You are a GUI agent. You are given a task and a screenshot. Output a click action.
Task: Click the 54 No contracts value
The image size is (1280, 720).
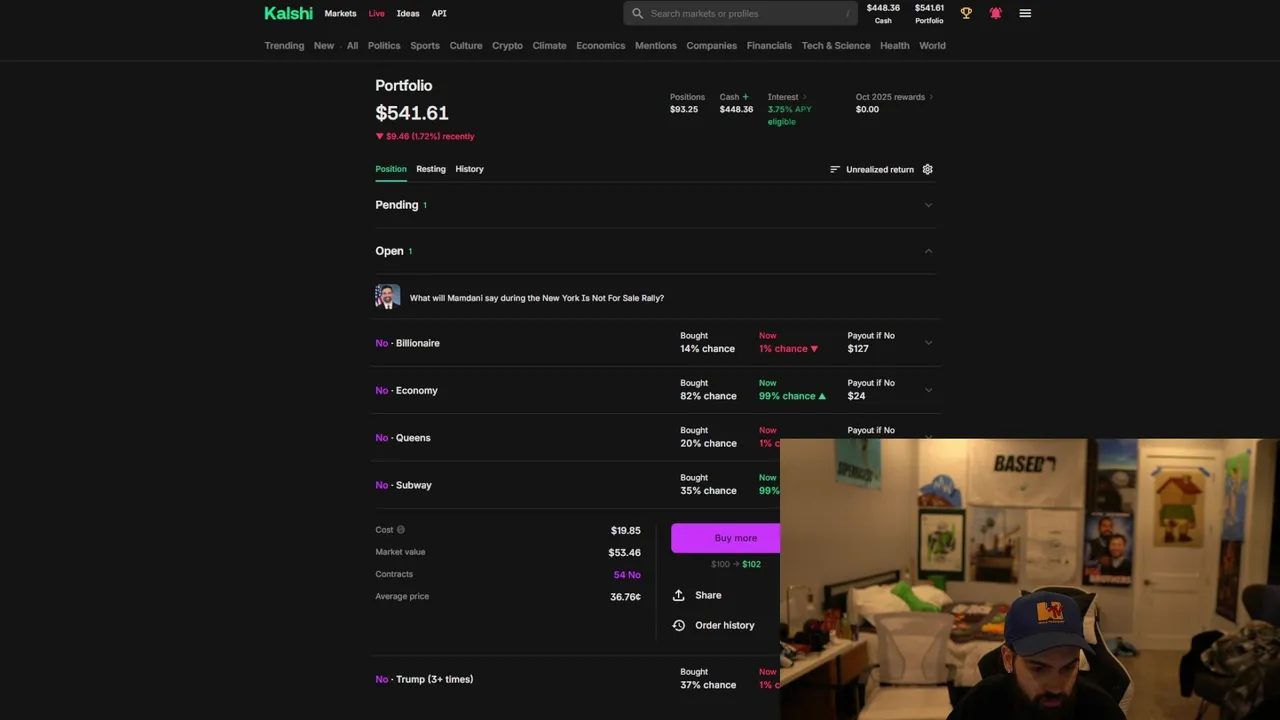[x=627, y=575]
